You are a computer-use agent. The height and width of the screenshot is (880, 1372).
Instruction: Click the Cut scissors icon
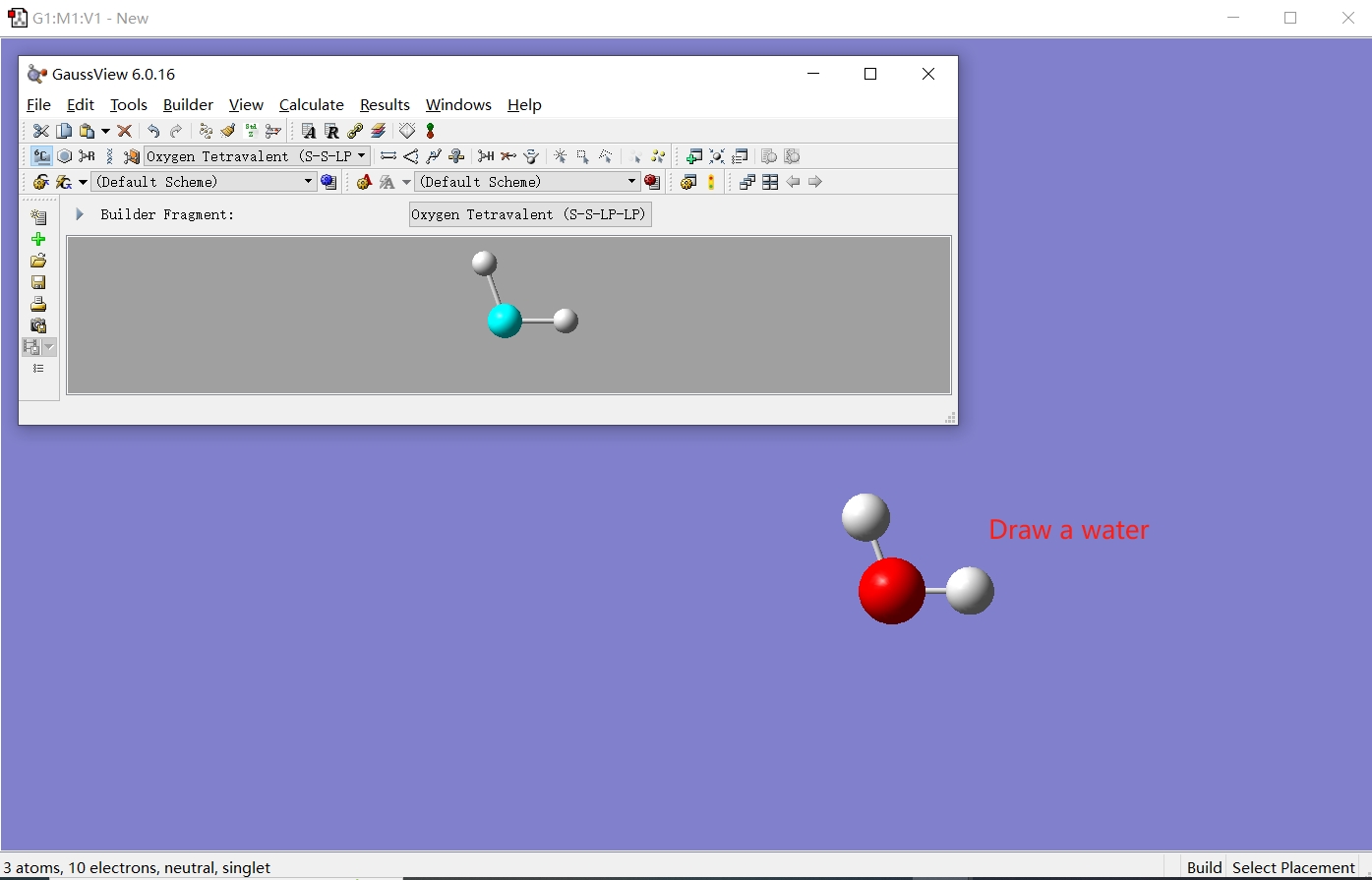pyautogui.click(x=40, y=131)
